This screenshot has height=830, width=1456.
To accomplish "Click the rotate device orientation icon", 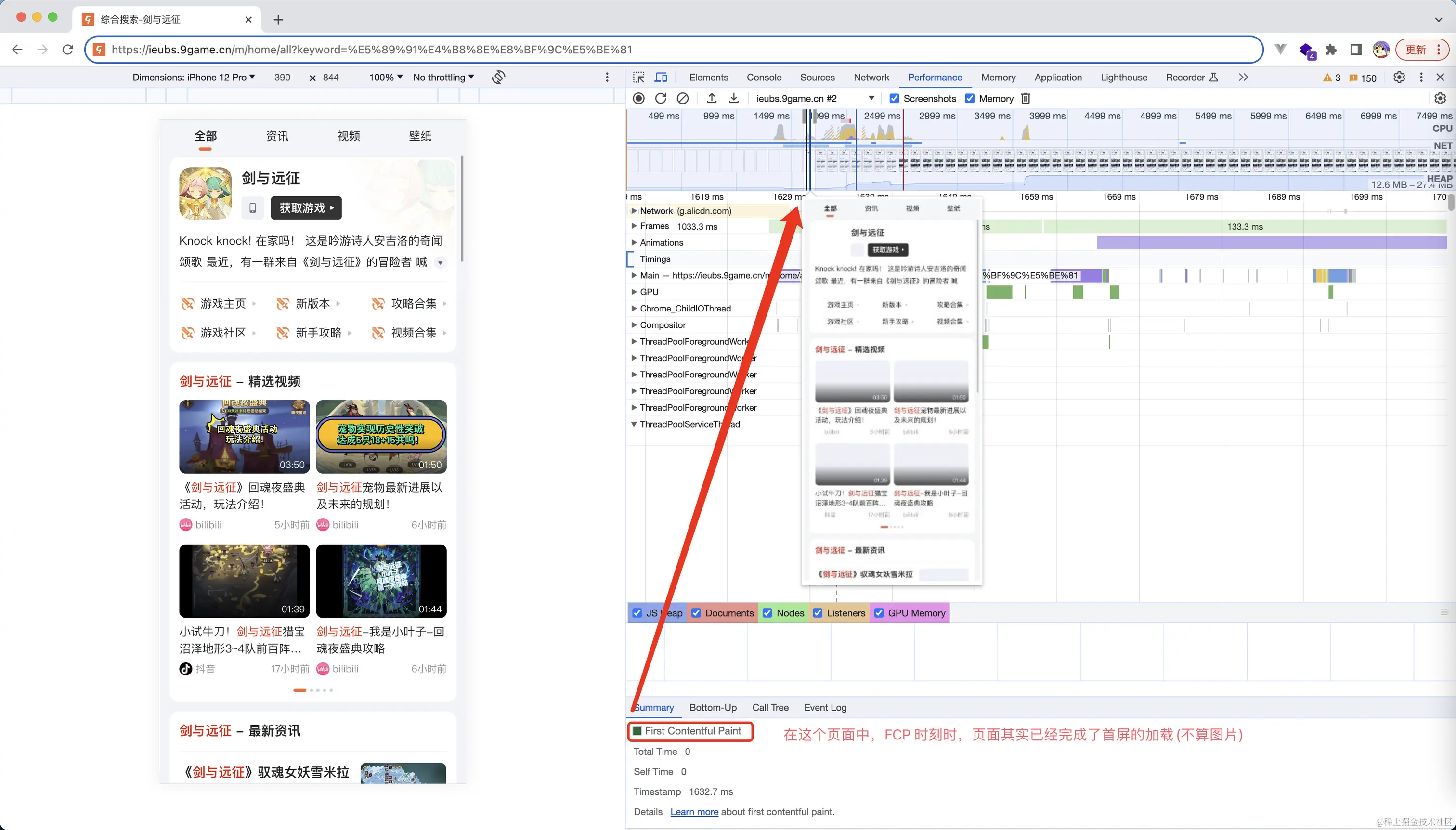I will [x=498, y=77].
